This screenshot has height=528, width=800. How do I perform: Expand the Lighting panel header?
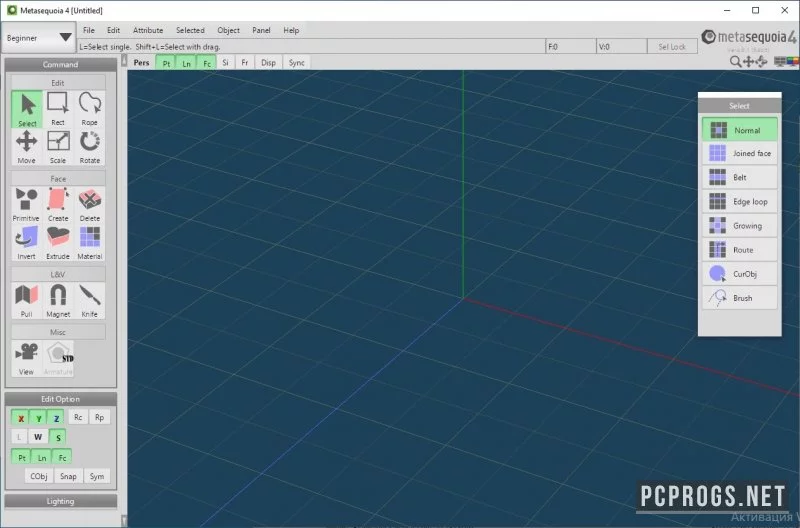[x=61, y=501]
